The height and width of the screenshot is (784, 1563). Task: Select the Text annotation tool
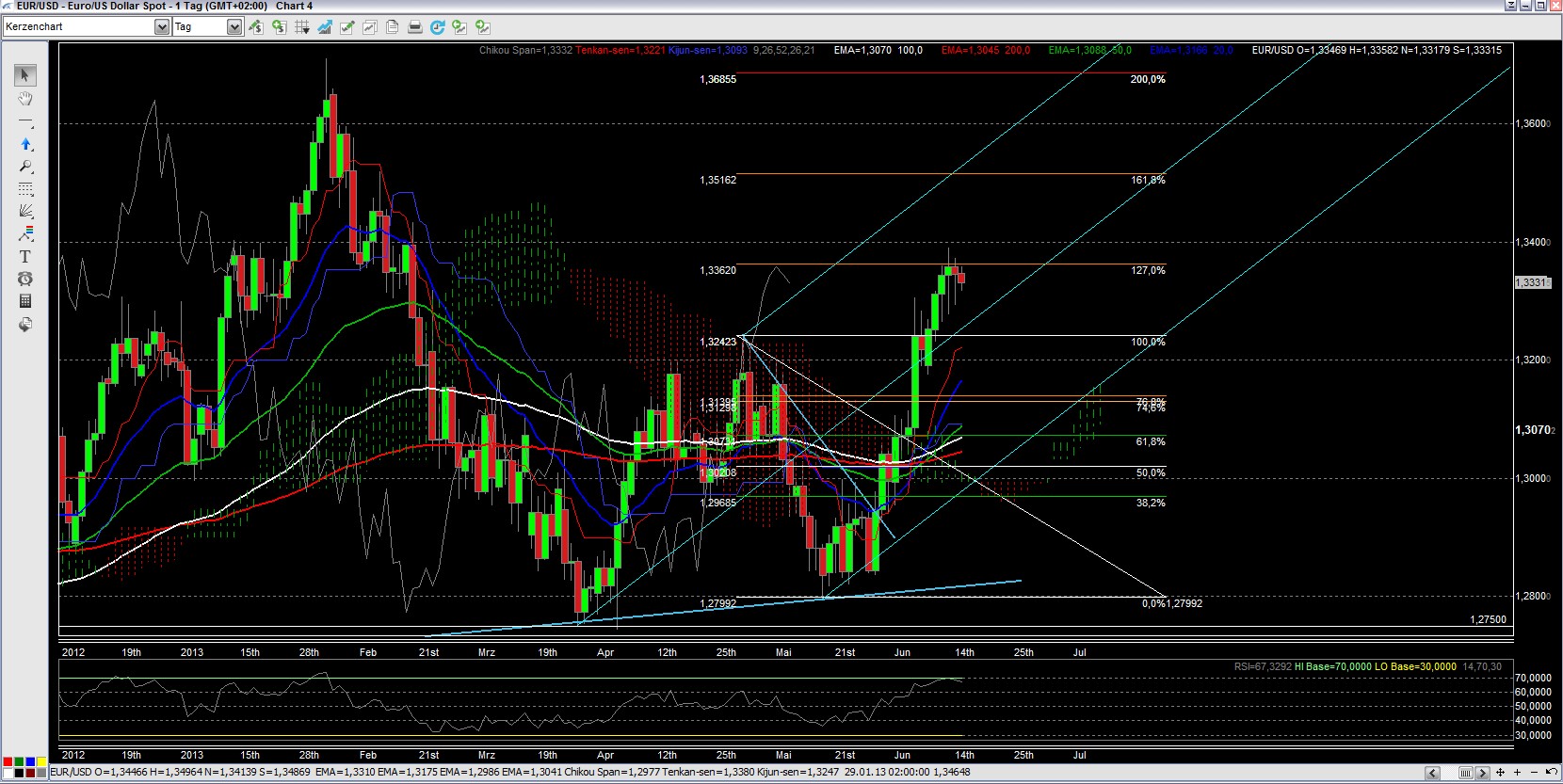(x=25, y=257)
